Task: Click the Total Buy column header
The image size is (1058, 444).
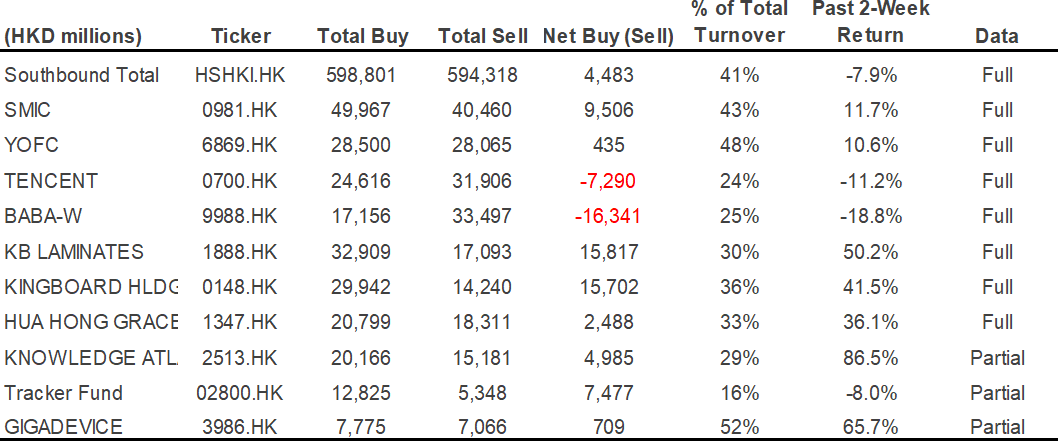Action: [x=363, y=36]
